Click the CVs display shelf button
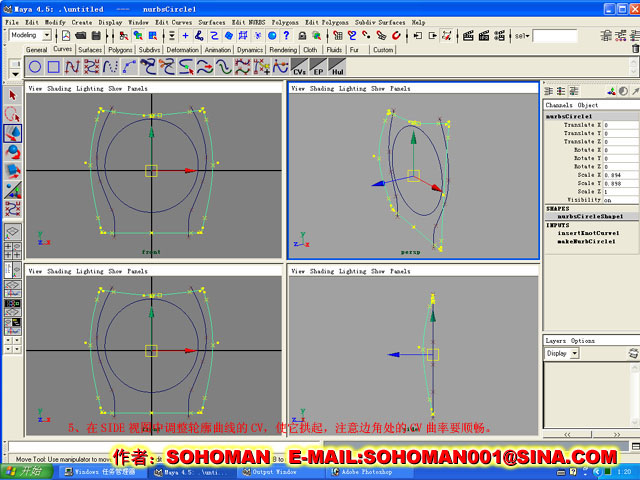The image size is (640, 480). click(299, 67)
